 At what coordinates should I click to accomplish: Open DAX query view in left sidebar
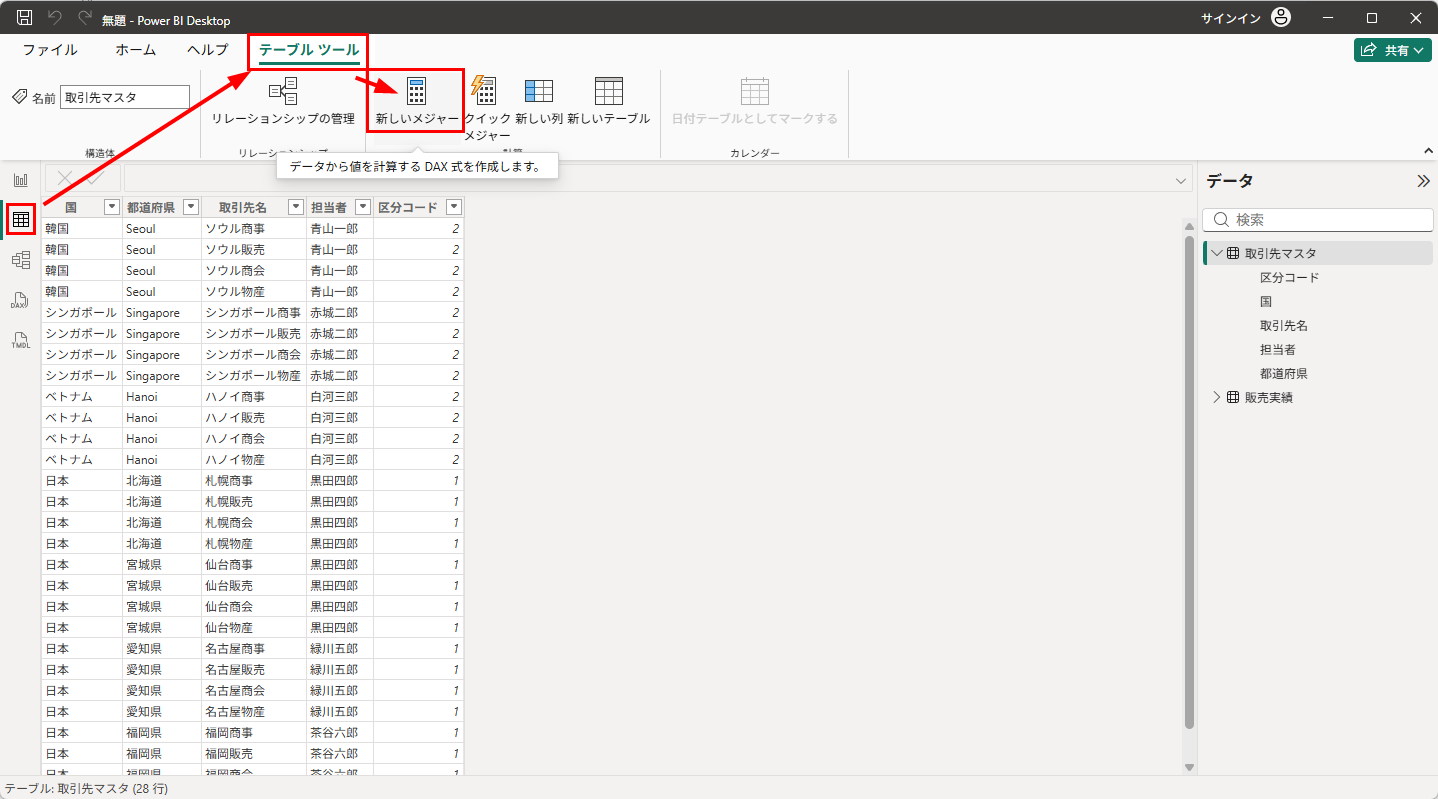(x=20, y=300)
